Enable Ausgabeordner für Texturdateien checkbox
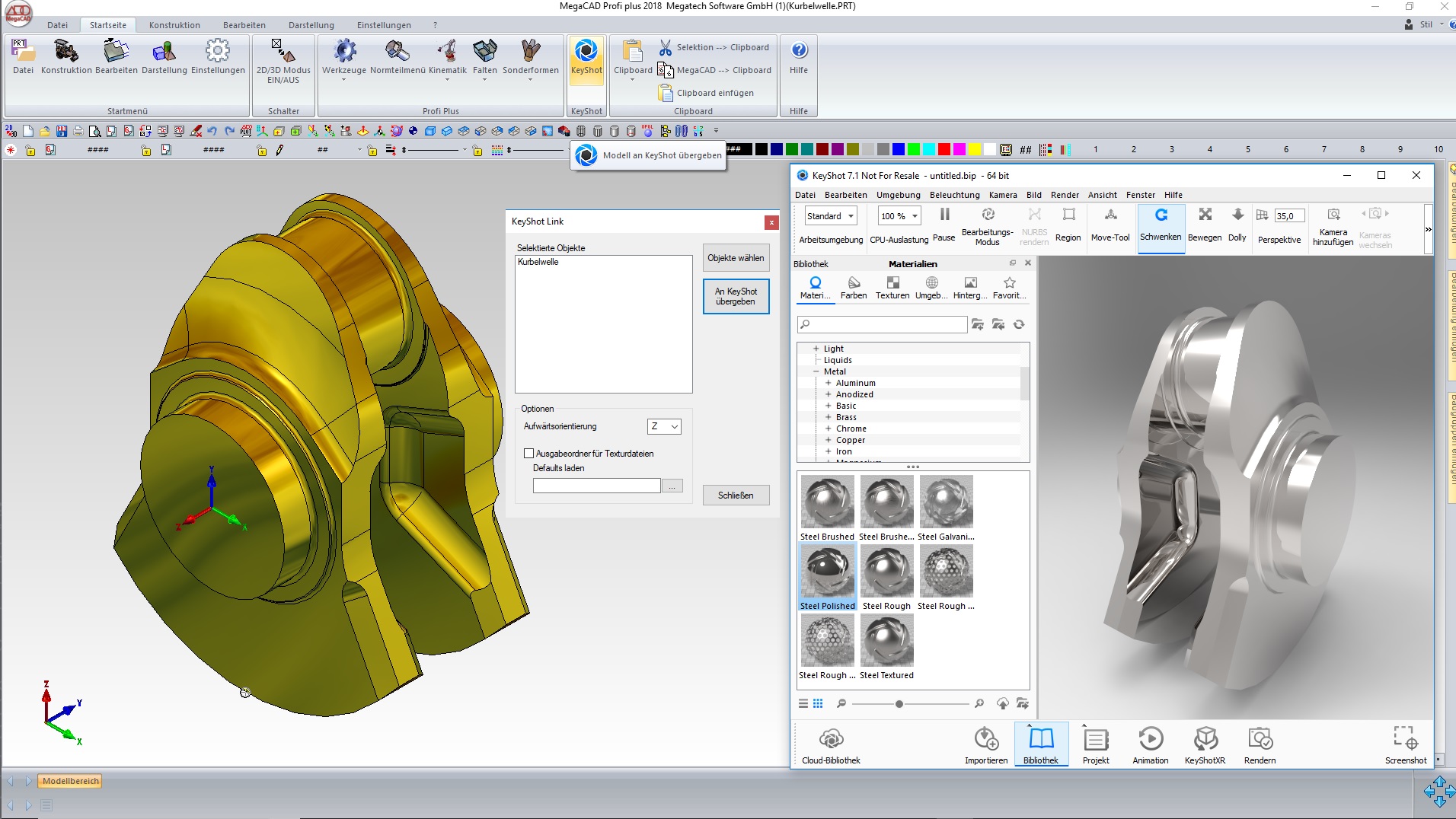Viewport: 1456px width, 819px height. (x=528, y=454)
